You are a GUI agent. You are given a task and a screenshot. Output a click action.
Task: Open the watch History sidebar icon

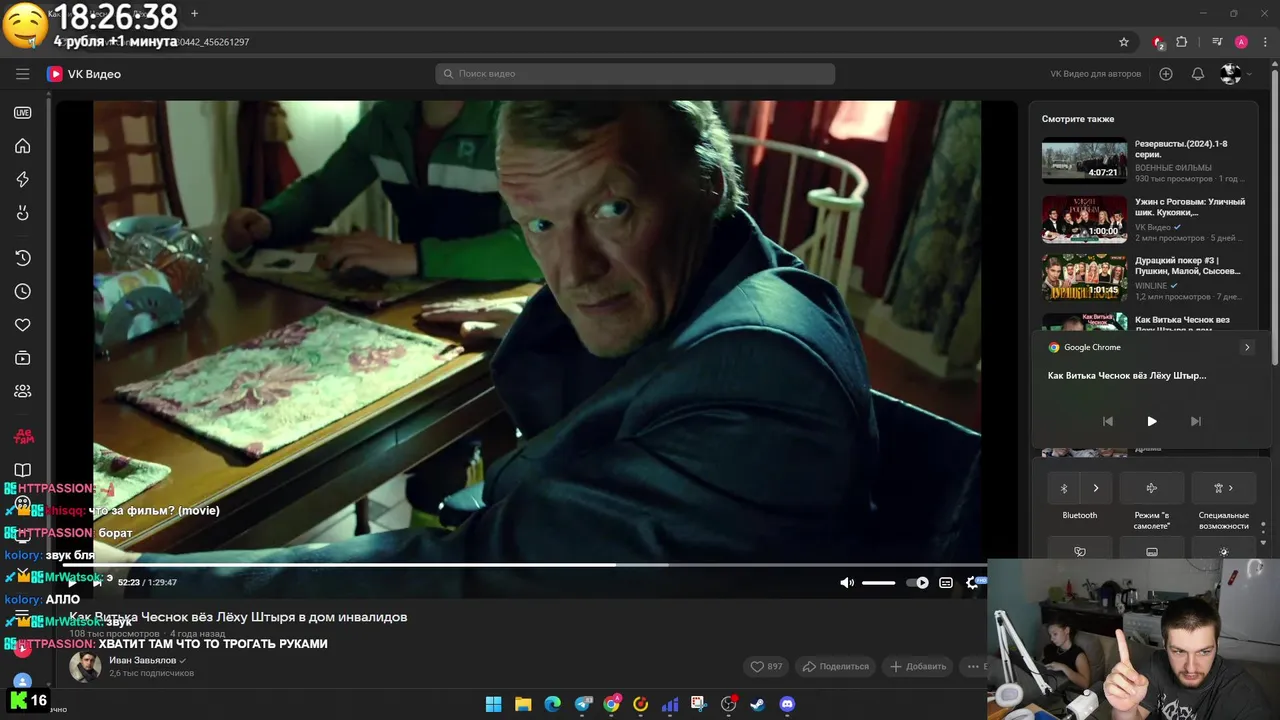pyautogui.click(x=22, y=258)
